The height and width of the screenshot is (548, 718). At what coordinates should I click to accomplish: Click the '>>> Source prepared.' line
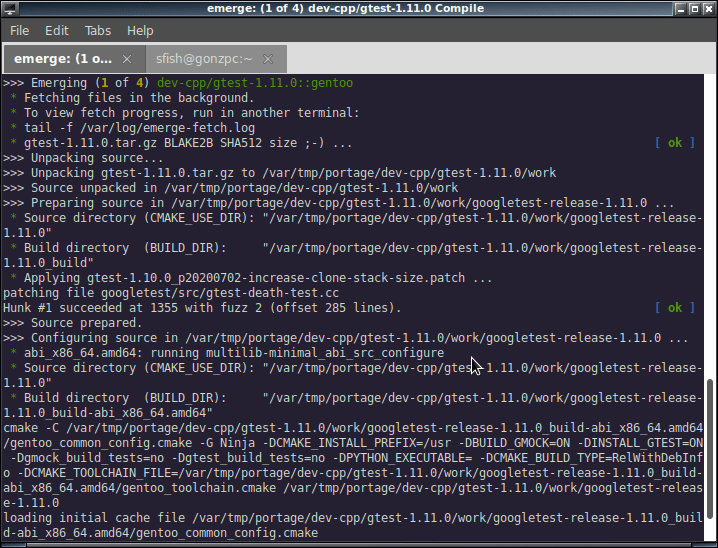tap(72, 323)
